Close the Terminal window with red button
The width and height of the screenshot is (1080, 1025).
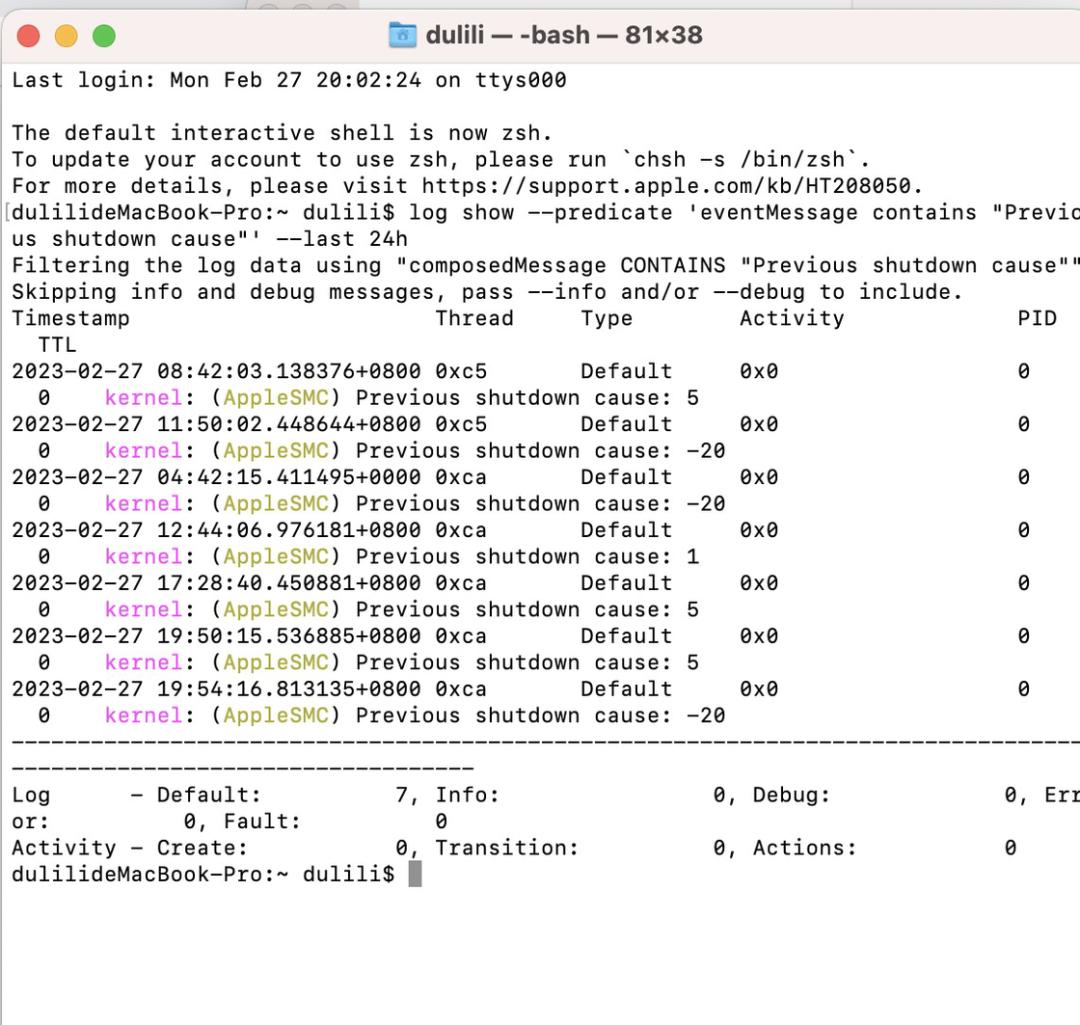(x=30, y=36)
